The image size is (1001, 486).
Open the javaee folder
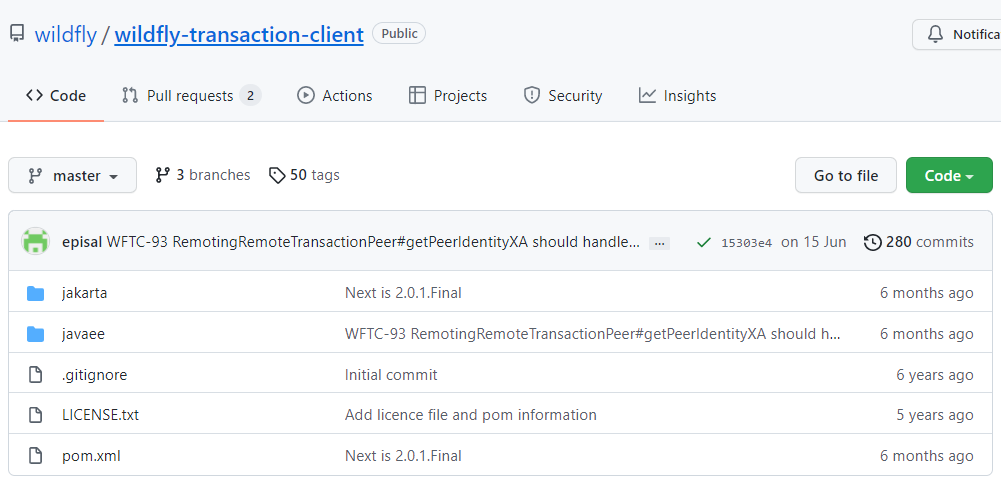(83, 334)
